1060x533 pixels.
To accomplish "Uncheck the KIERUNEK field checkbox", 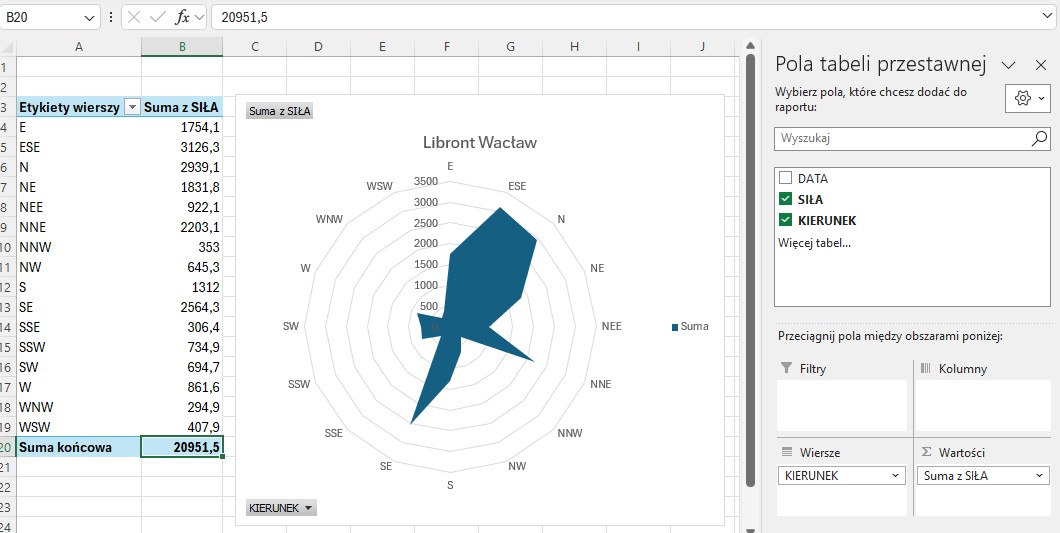I will click(785, 220).
